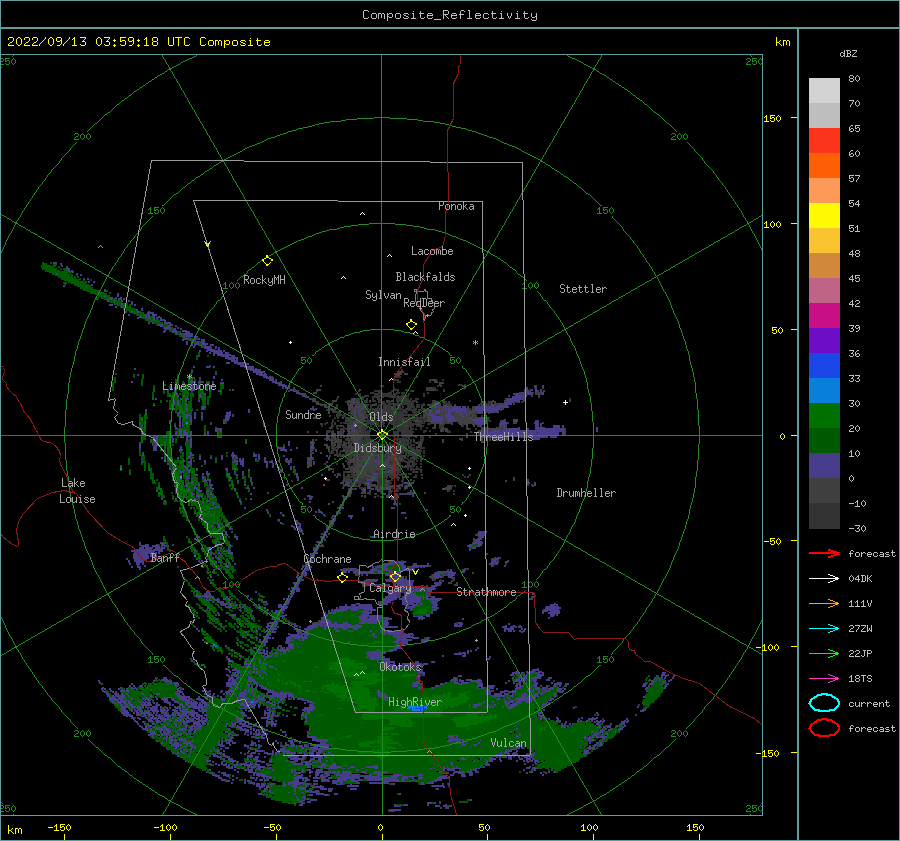Viewport: 900px width, 841px height.
Task: Click the yellow diamond marker below Cochrane
Action: pyautogui.click(x=343, y=577)
